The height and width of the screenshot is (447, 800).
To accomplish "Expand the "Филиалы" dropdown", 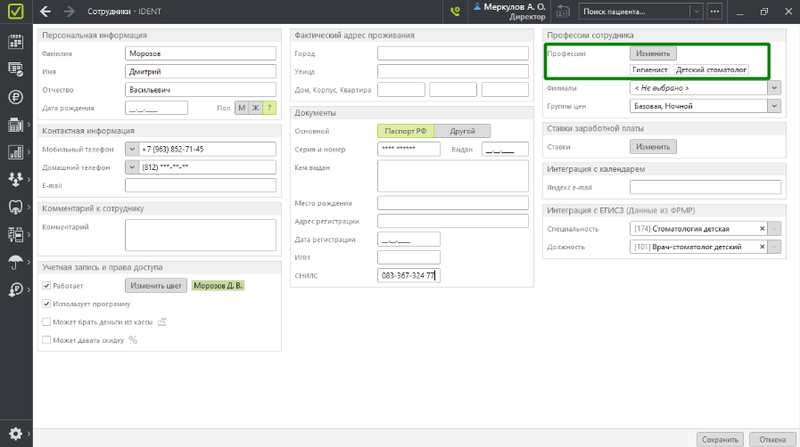I will 774,88.
